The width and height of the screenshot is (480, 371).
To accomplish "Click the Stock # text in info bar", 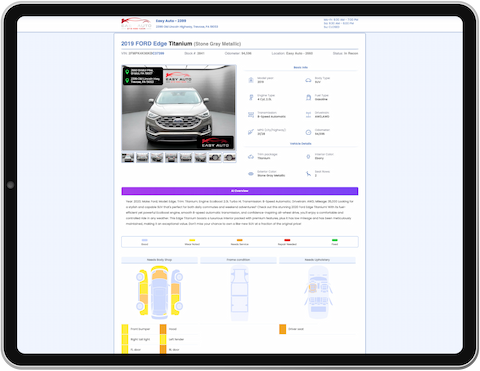I will pos(194,53).
